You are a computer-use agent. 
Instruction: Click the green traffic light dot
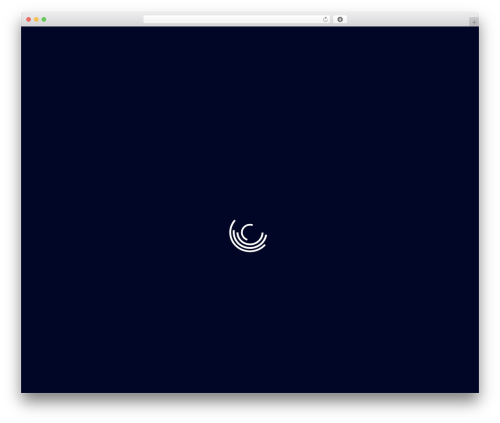pos(44,20)
